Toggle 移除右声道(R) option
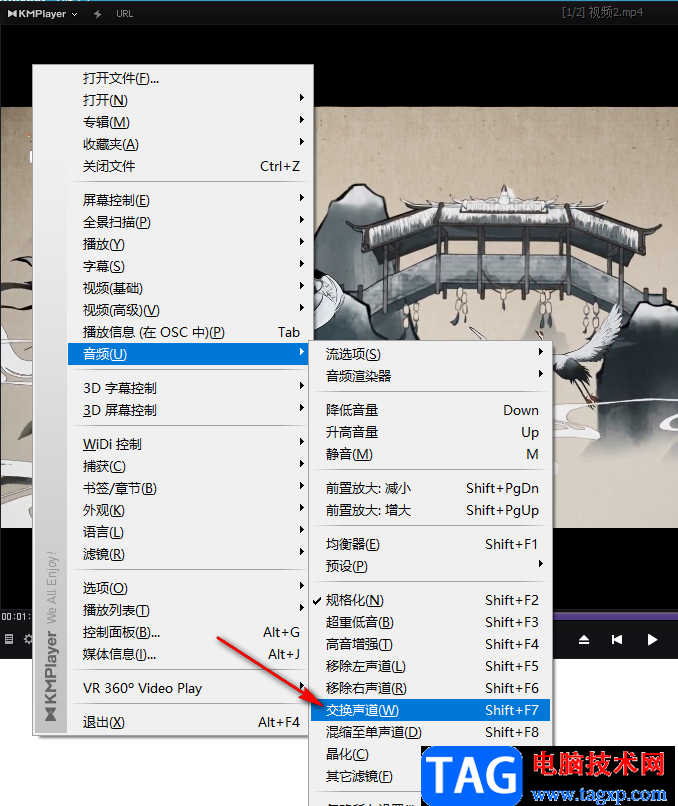The width and height of the screenshot is (678, 806). click(431, 688)
